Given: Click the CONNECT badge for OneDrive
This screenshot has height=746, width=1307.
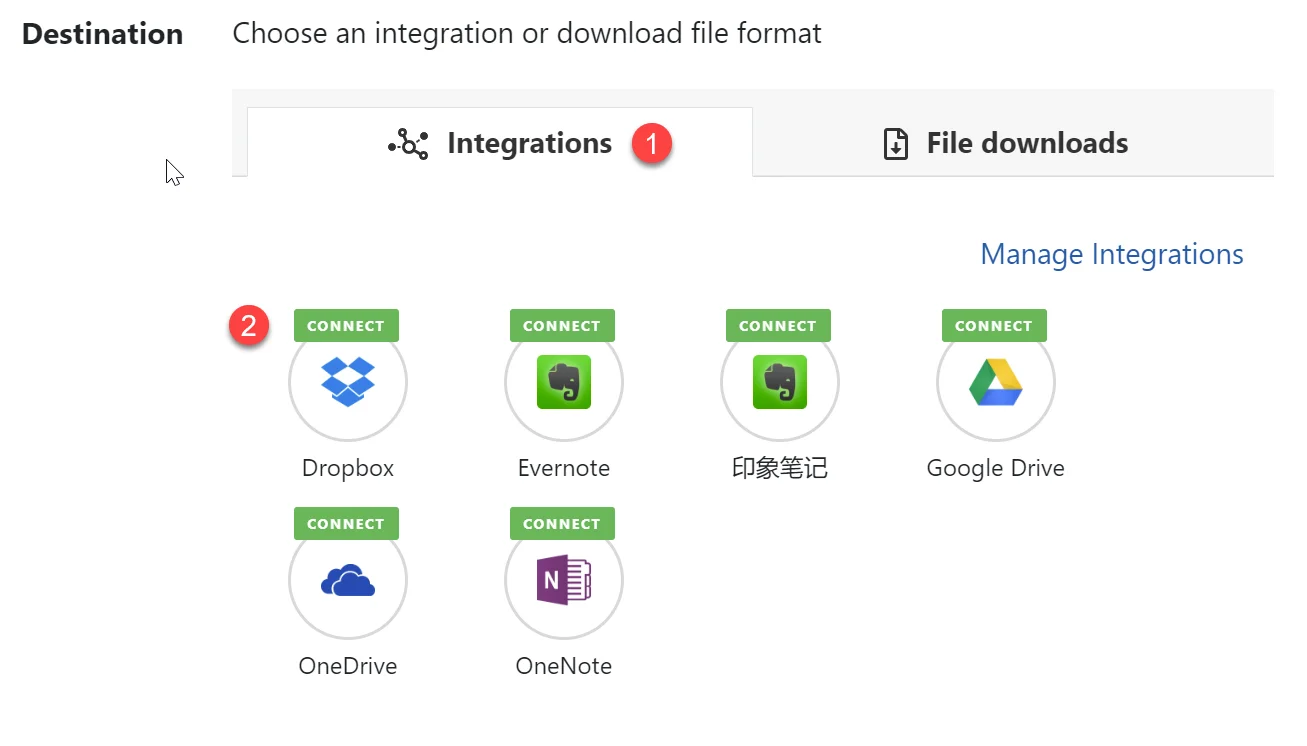Looking at the screenshot, I should tap(346, 524).
